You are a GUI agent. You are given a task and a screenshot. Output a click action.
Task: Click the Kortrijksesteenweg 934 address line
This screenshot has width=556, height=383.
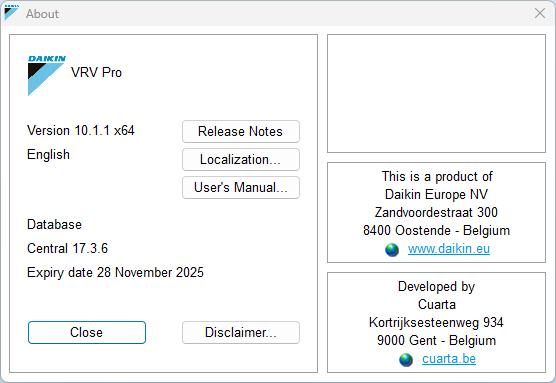coord(437,323)
